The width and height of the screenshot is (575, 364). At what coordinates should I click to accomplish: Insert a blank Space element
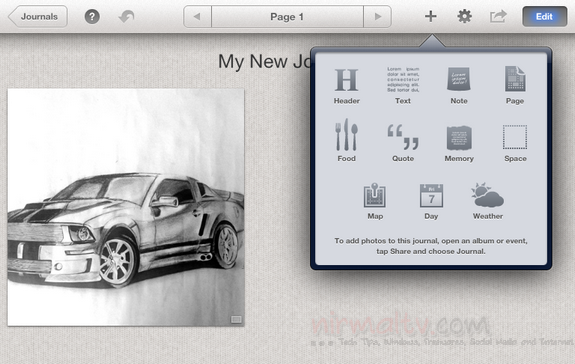[x=515, y=143]
